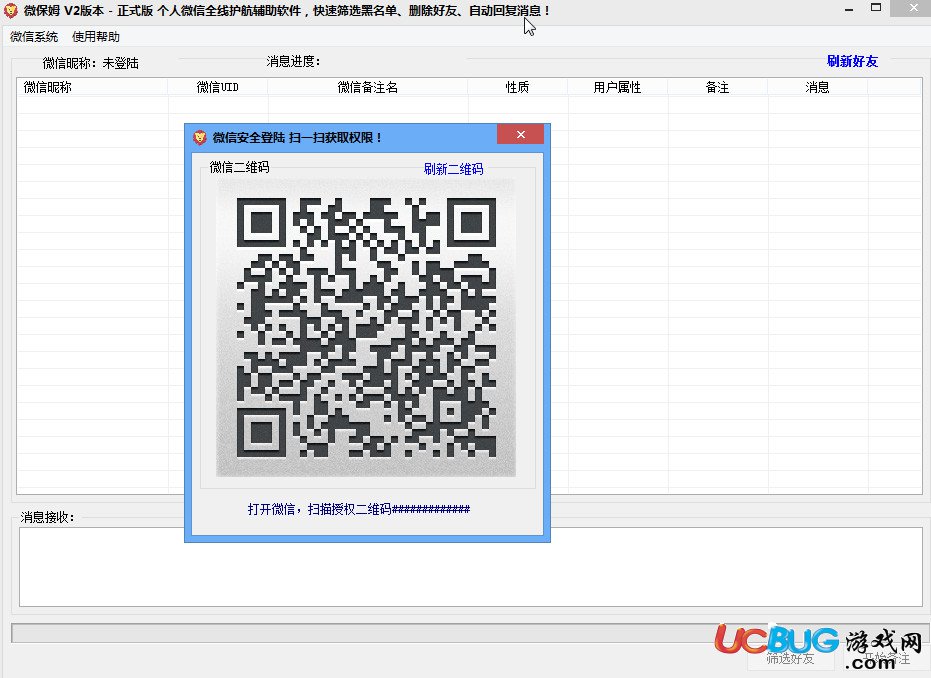Maximize the main 微保姆 window
The height and width of the screenshot is (678, 931).
[x=876, y=8]
